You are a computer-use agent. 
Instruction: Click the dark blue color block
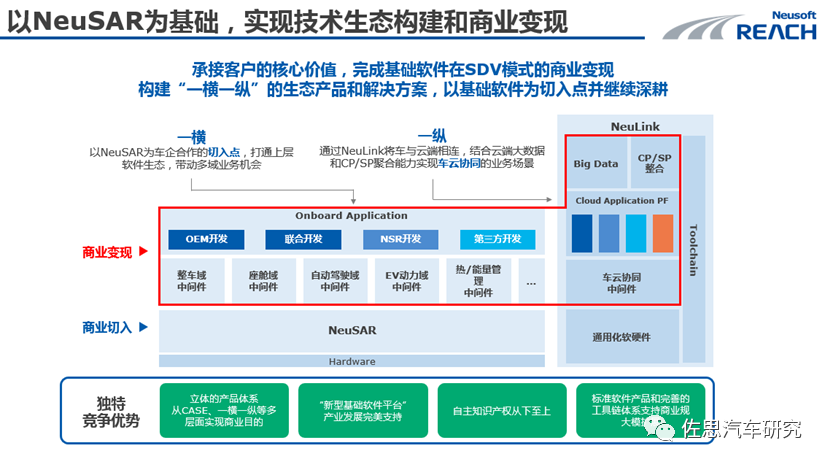582,233
